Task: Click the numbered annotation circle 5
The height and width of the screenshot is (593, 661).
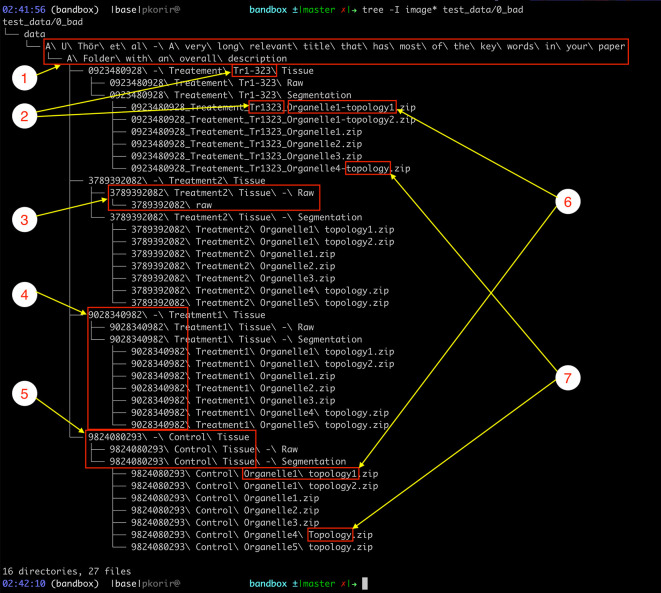Action: click(24, 394)
